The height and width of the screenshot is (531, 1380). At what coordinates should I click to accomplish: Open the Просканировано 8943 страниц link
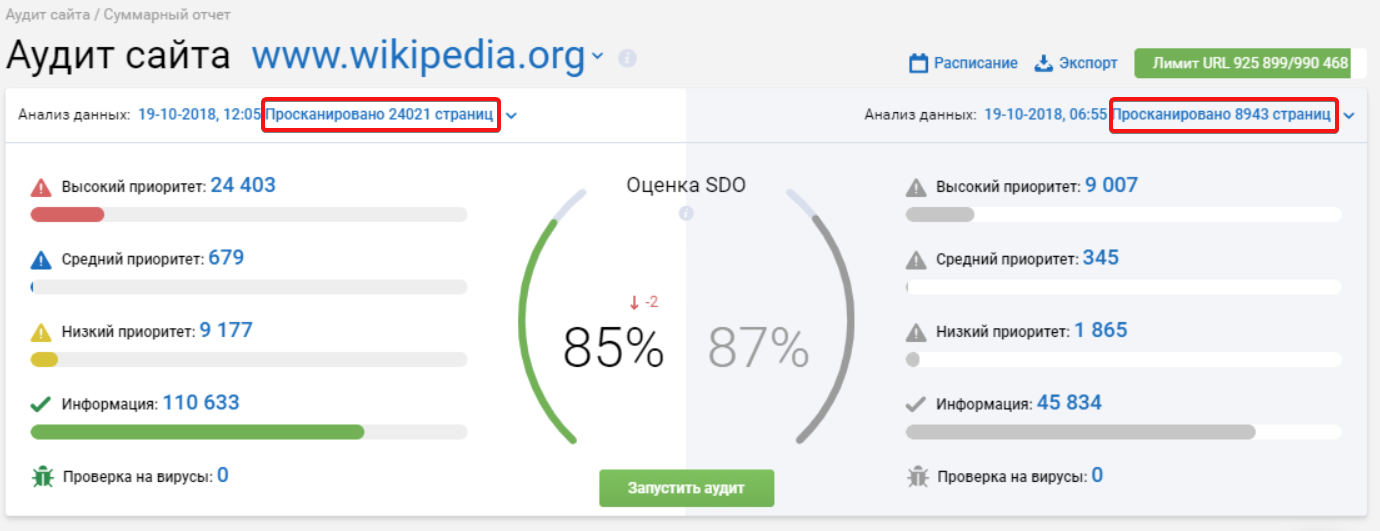tap(1222, 115)
